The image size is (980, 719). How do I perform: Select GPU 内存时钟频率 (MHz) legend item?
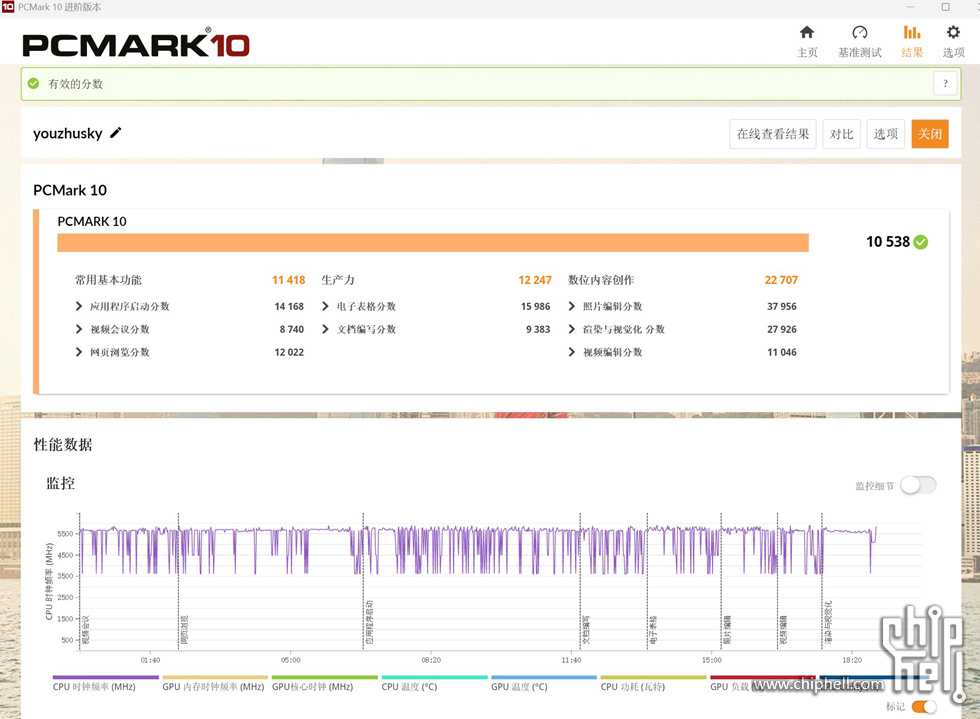click(215, 684)
